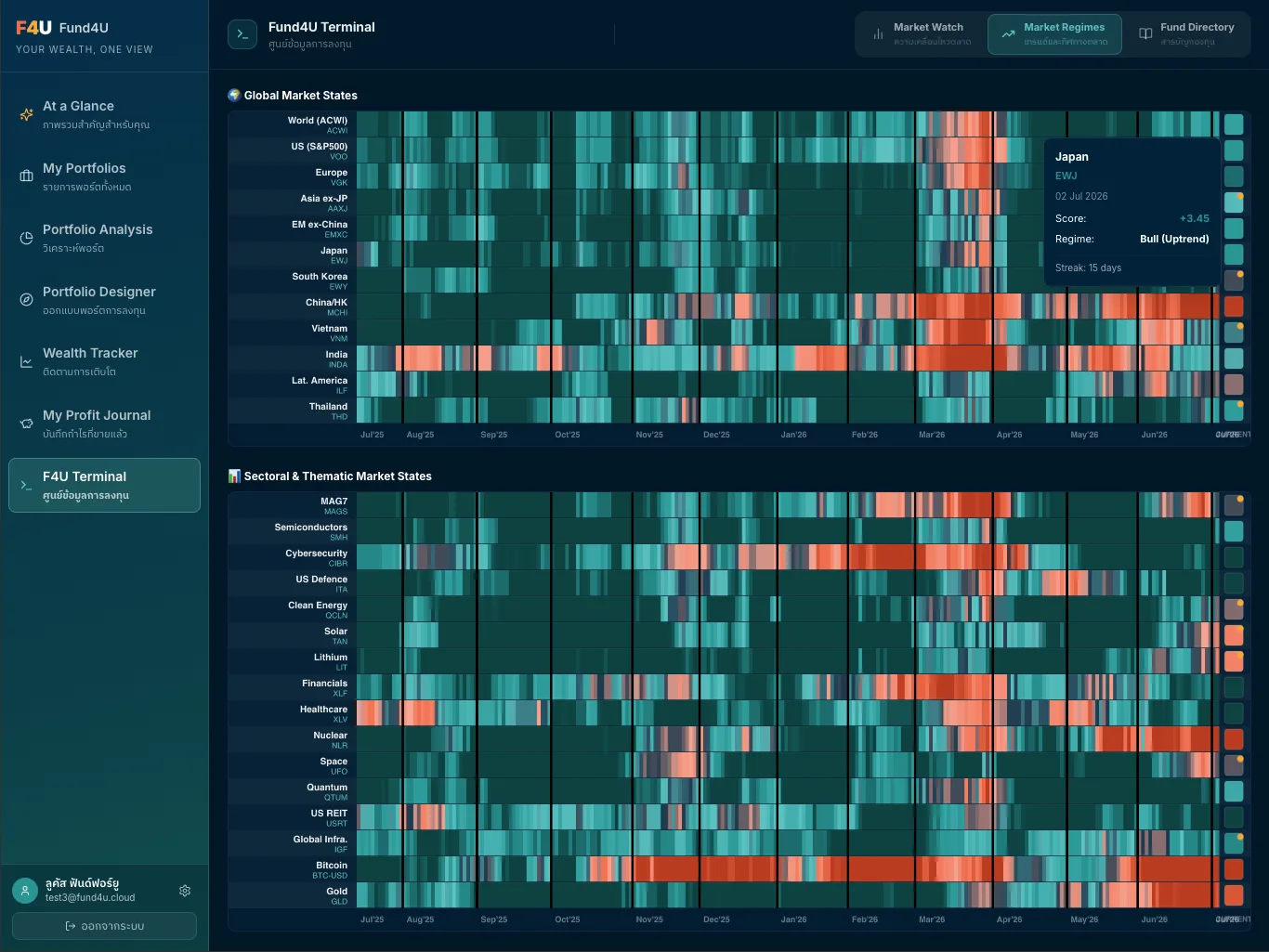Screen dimensions: 1269x952
Task: Click the terminal icon beside Fund4U Terminal header
Action: [242, 34]
